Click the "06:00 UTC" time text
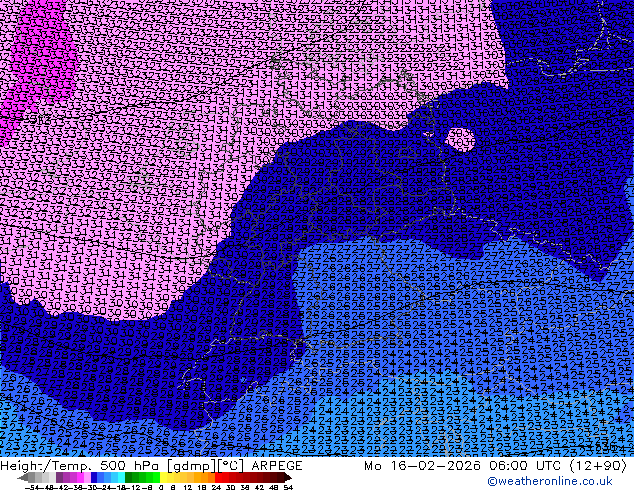This screenshot has width=634, height=490. pyautogui.click(x=526, y=466)
